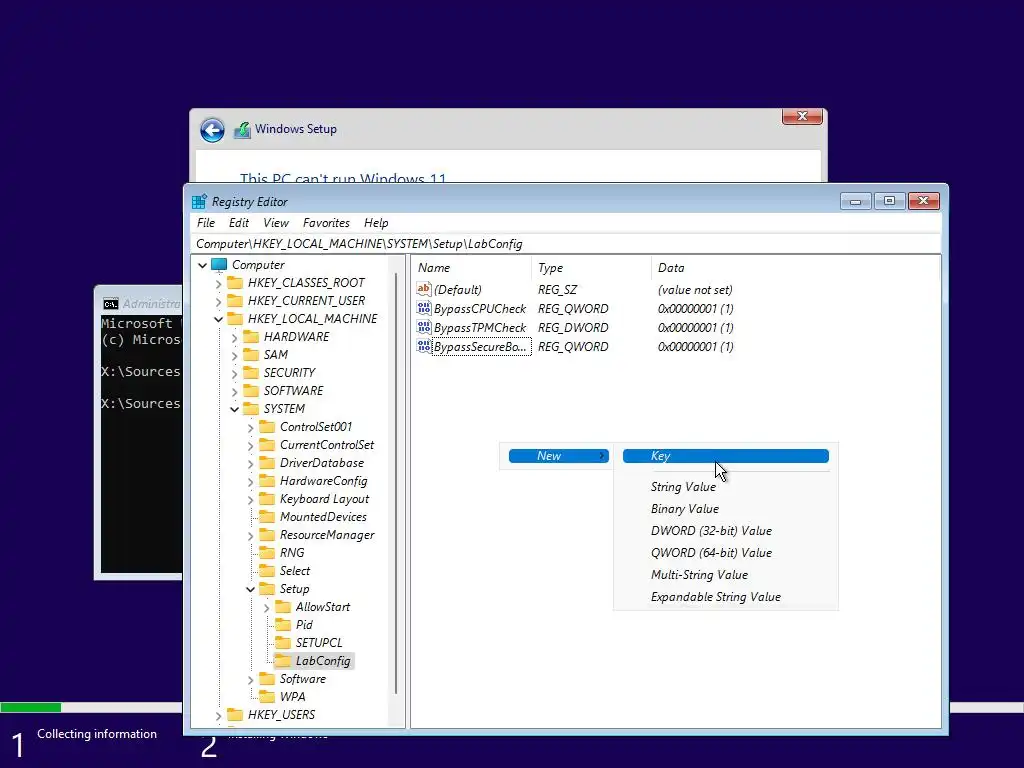Expand HKEY_CLASSES_ROOT tree node
The width and height of the screenshot is (1024, 768).
click(x=219, y=283)
